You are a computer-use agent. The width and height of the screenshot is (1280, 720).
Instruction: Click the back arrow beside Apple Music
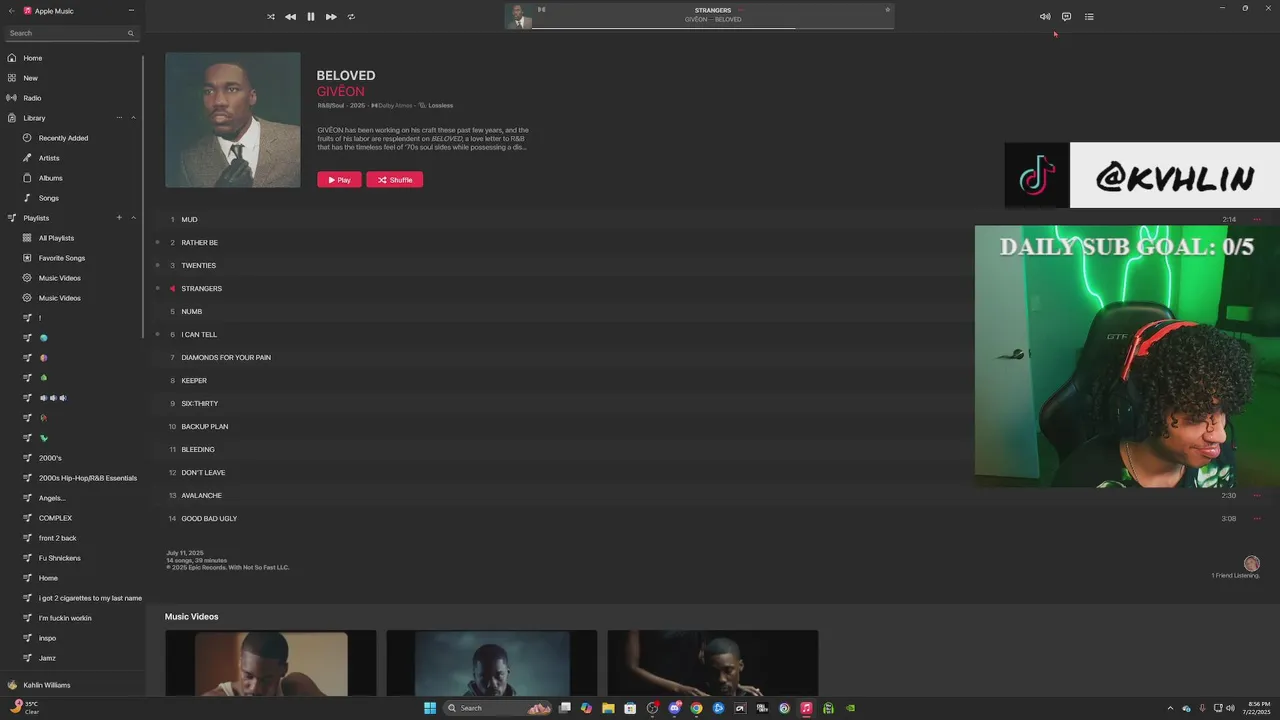[11, 10]
